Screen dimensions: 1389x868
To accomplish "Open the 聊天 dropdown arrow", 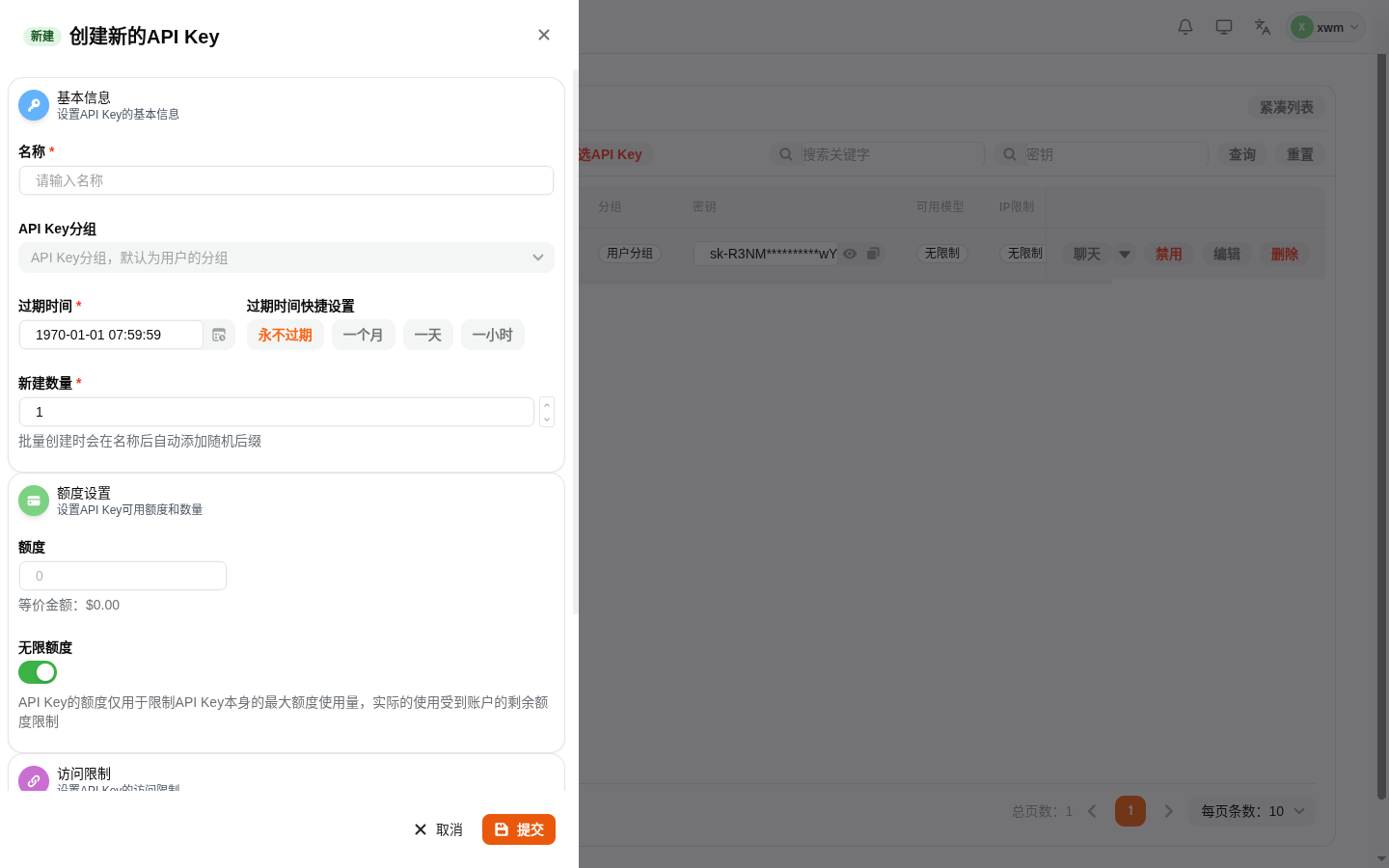I will pyautogui.click(x=1125, y=254).
